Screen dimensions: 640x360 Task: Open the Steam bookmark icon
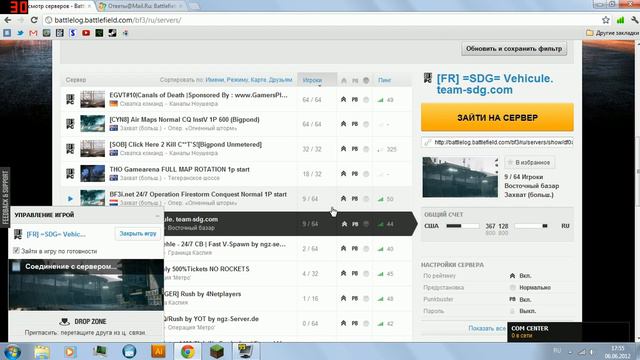coord(112,33)
